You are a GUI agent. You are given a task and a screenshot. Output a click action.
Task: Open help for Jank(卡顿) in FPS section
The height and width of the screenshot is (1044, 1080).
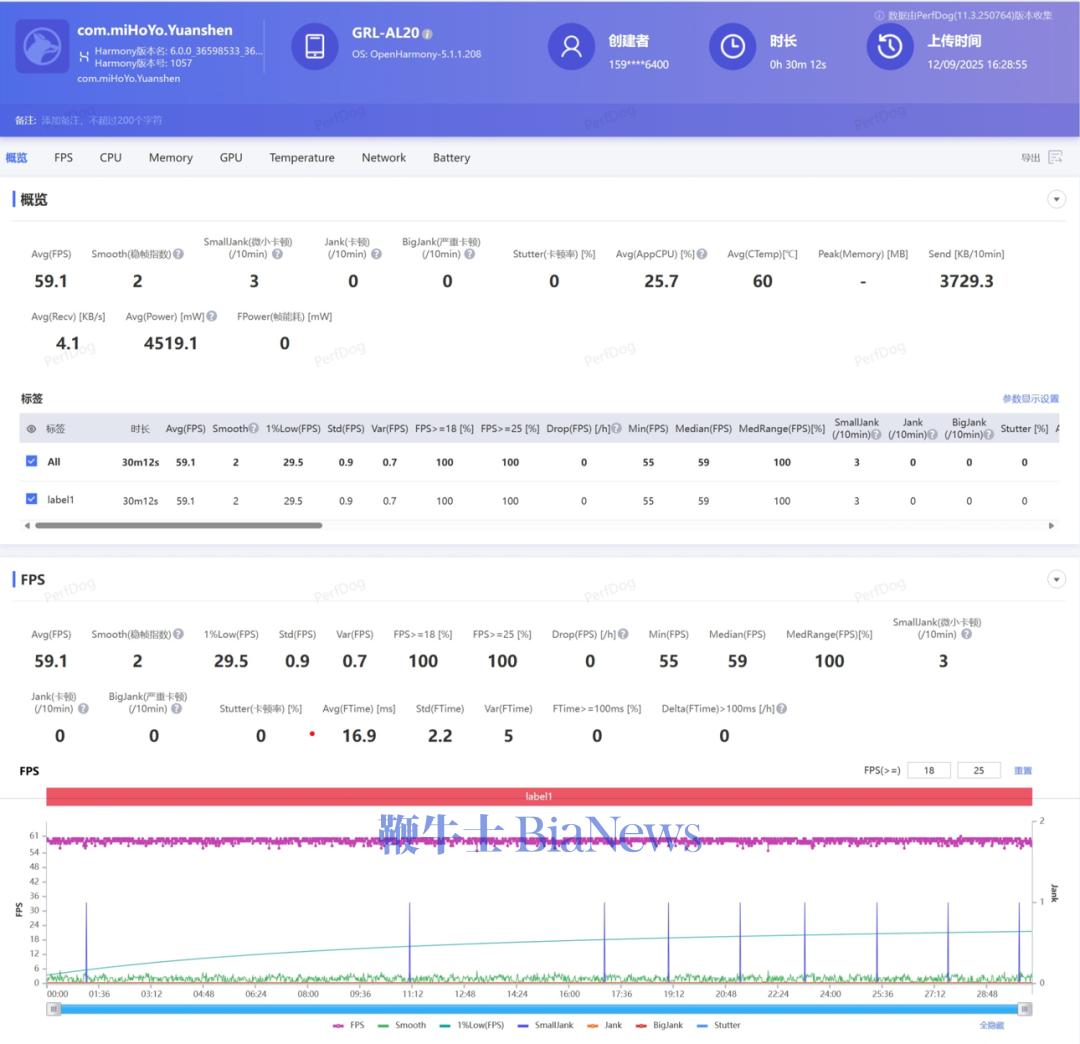tap(83, 709)
